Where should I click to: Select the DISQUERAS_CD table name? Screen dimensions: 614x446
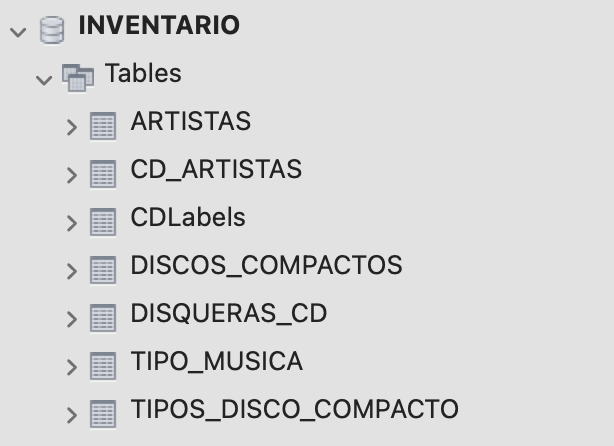pos(228,313)
